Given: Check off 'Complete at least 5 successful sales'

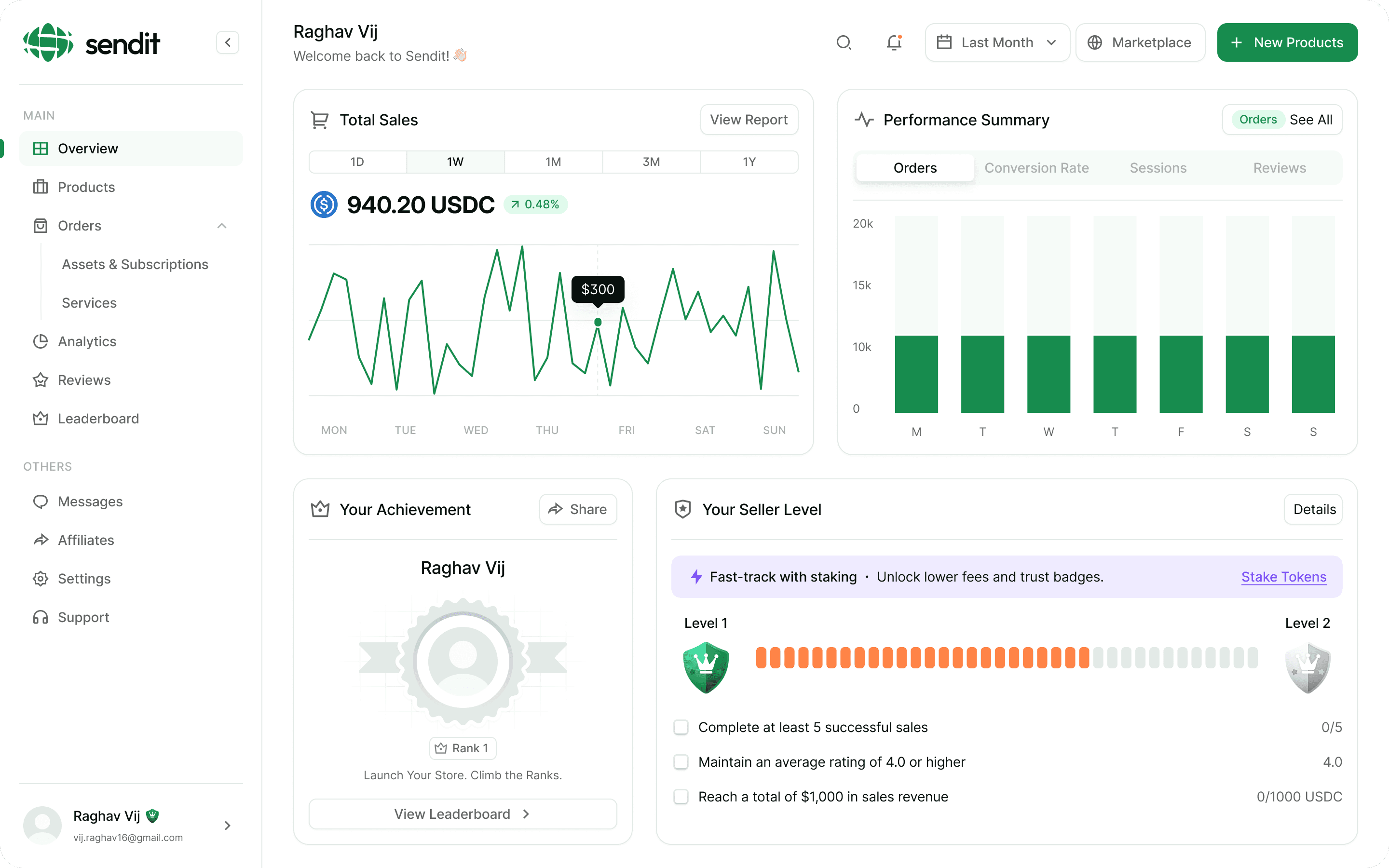Looking at the screenshot, I should click(681, 727).
